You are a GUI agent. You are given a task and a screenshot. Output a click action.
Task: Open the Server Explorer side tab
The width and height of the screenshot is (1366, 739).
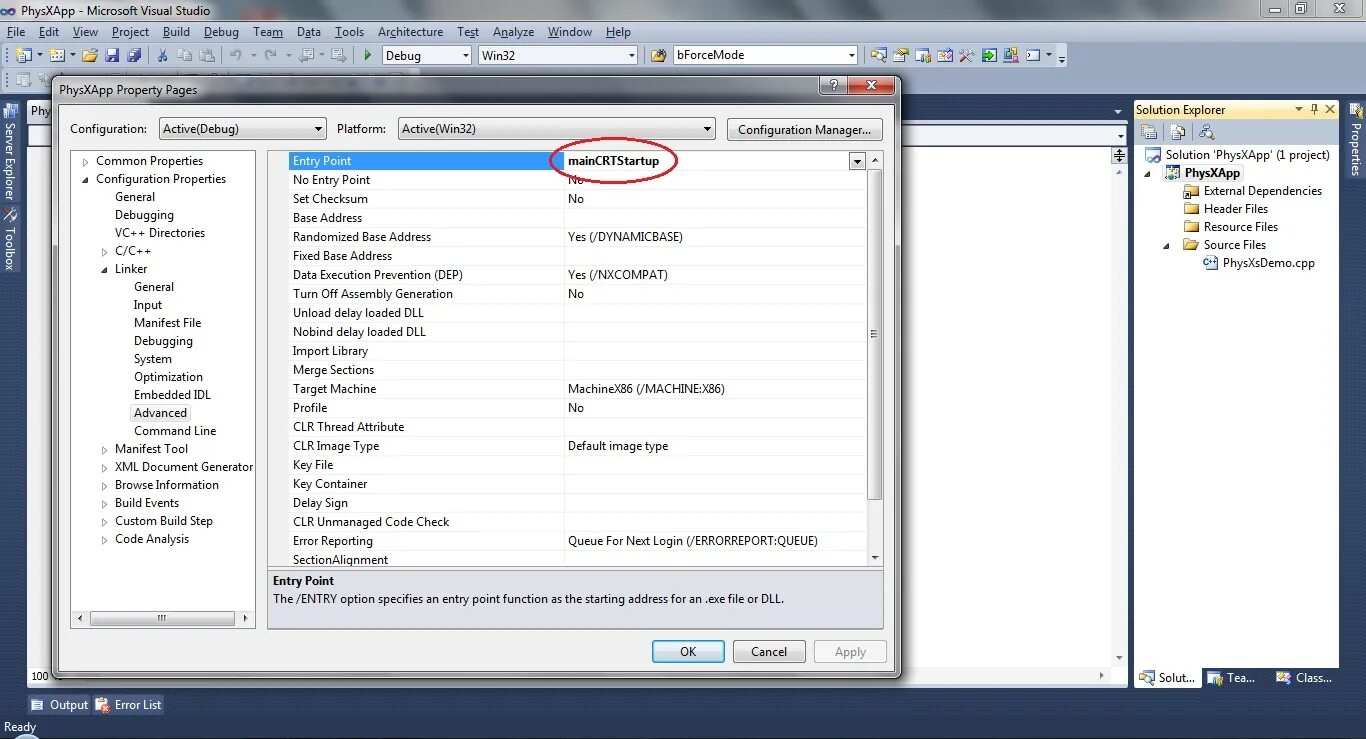pyautogui.click(x=11, y=151)
